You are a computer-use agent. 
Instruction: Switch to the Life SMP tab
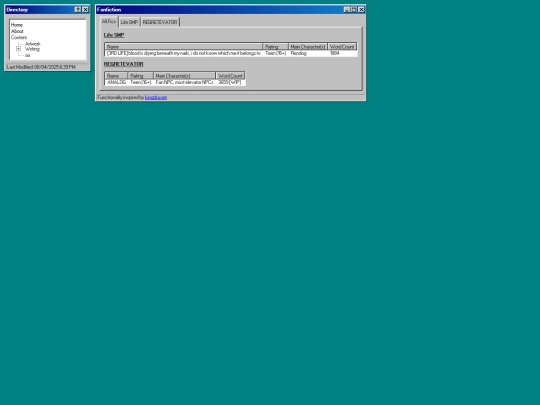129,22
